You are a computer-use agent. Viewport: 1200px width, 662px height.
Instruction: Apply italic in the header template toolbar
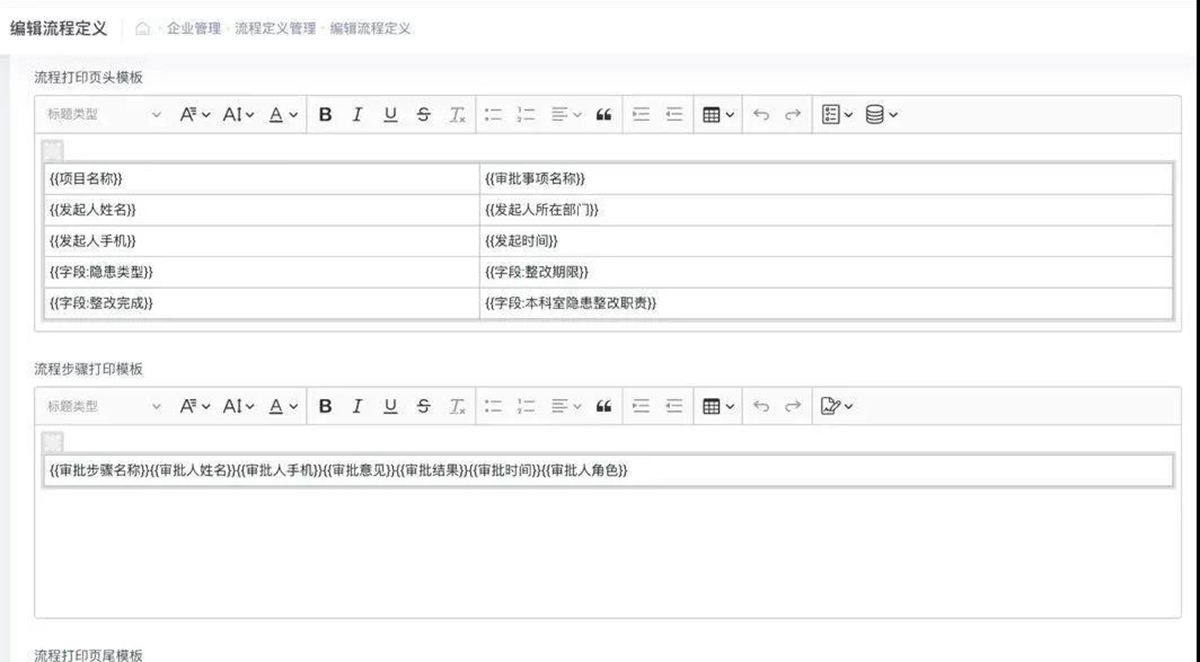356,115
